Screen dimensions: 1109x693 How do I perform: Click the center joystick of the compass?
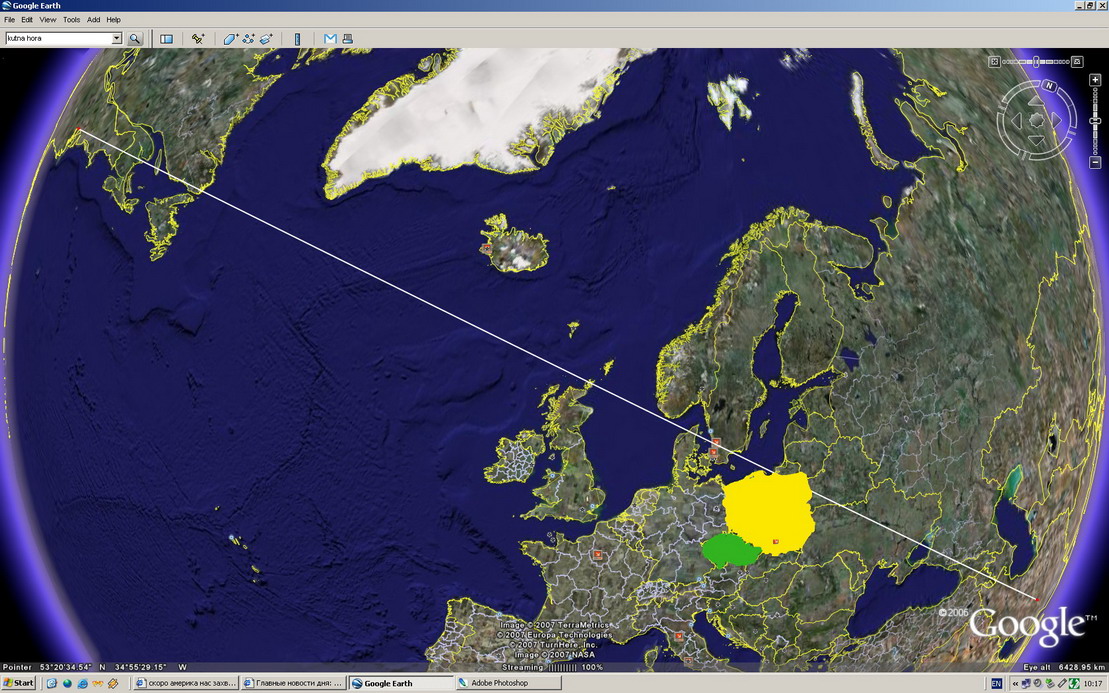point(1036,121)
